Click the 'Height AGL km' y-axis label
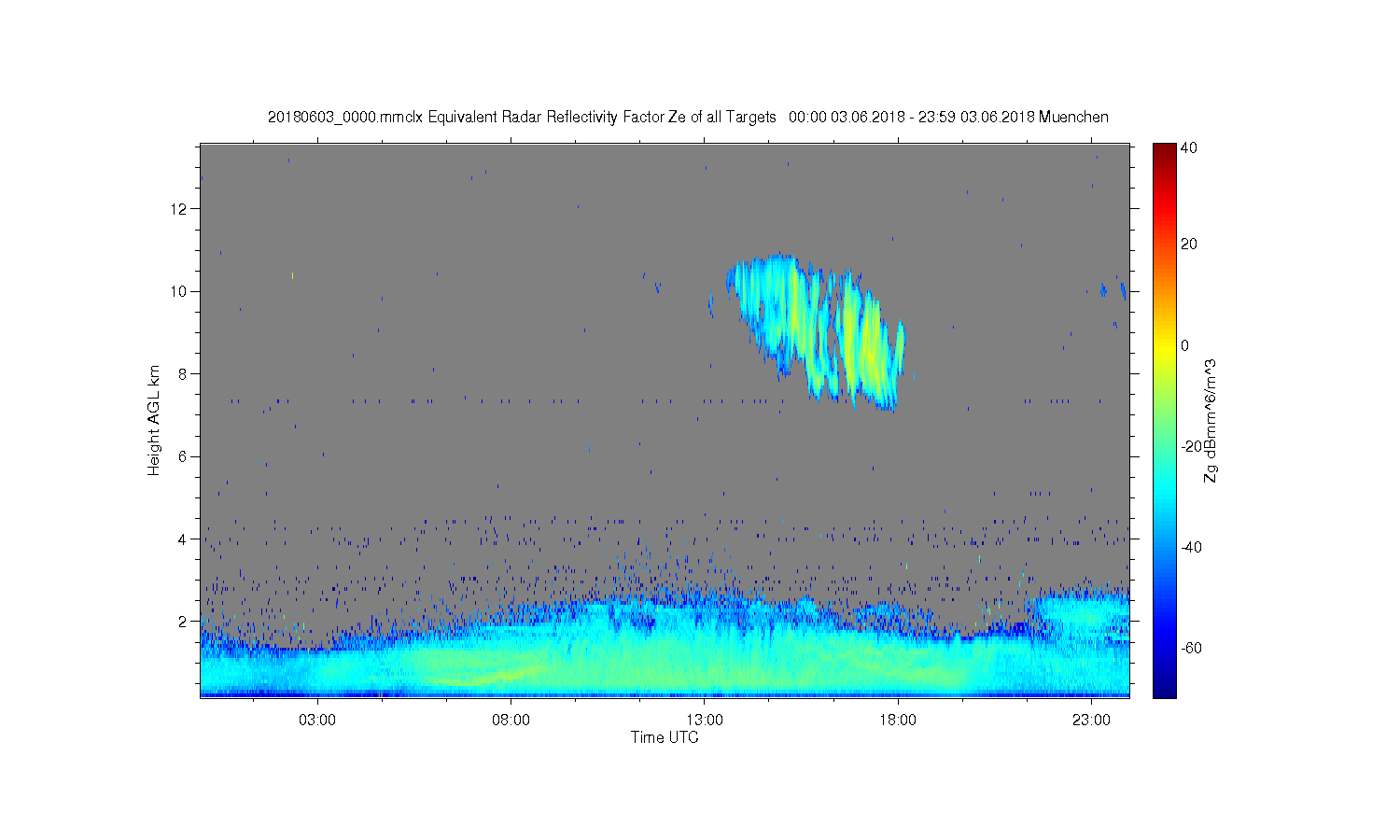This screenshot has height=840, width=1400. [x=154, y=420]
